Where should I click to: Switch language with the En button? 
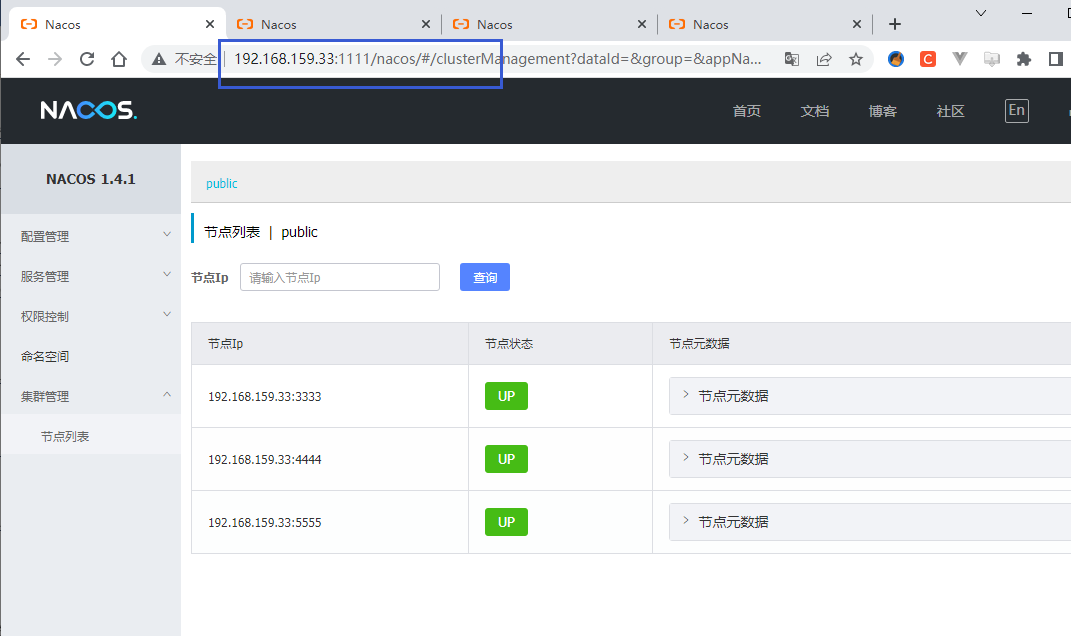(1016, 111)
